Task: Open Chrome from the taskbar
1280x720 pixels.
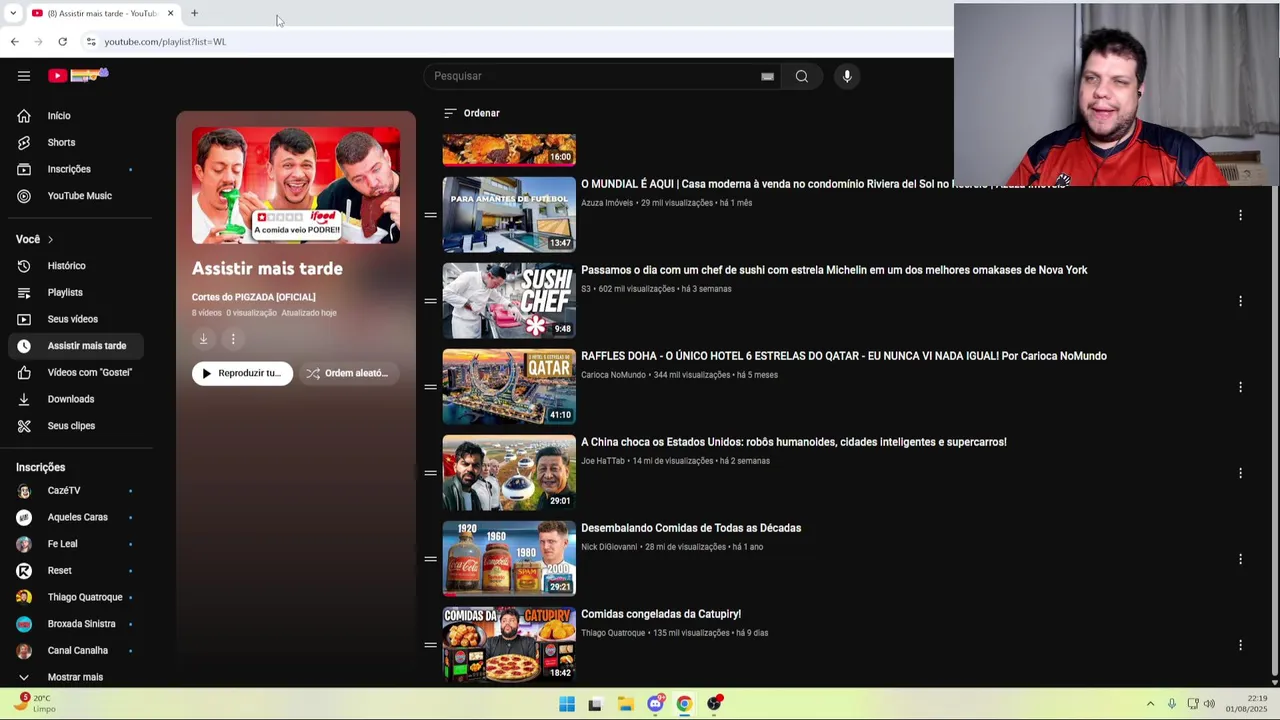Action: pos(684,704)
